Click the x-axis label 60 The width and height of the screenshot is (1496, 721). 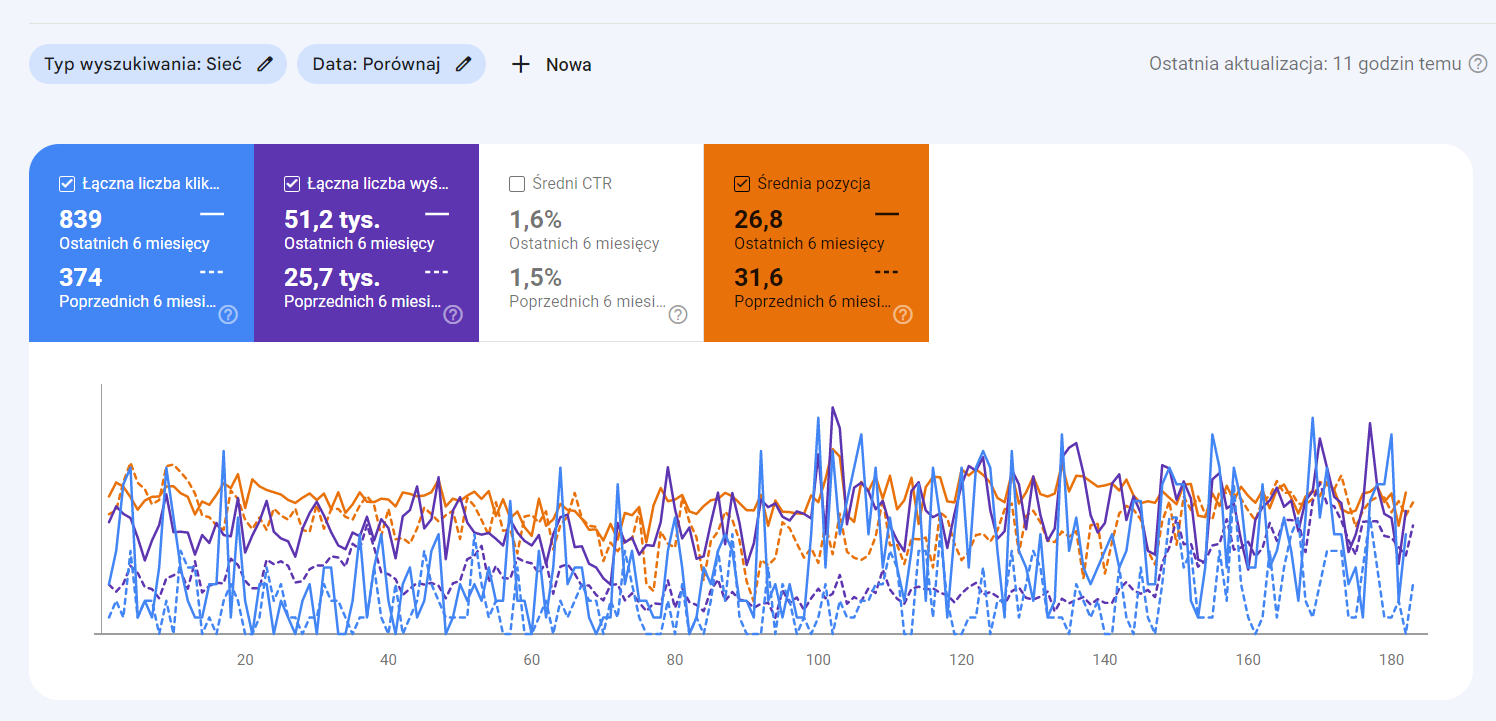(x=531, y=660)
